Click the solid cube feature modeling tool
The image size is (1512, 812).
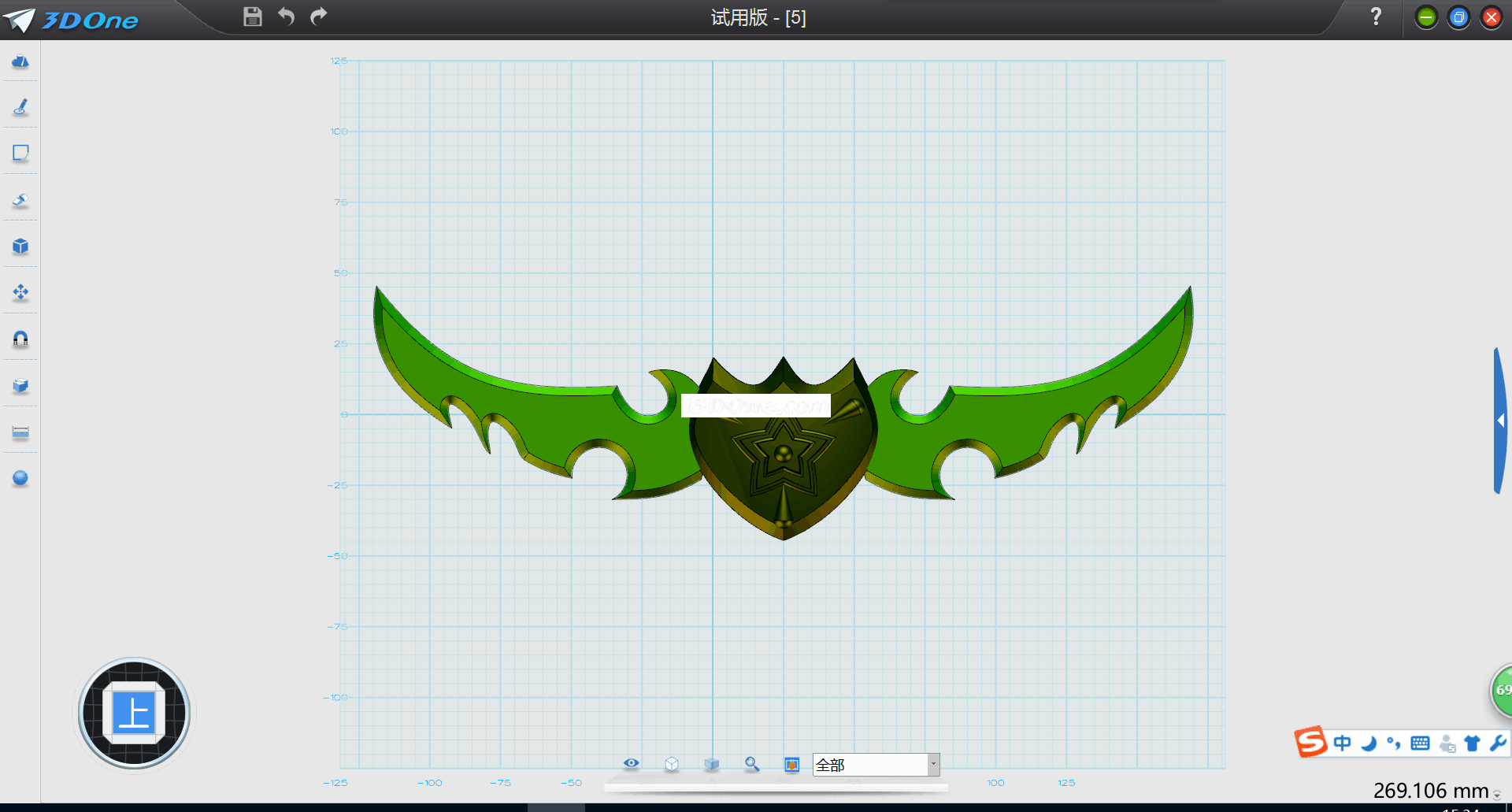click(20, 247)
